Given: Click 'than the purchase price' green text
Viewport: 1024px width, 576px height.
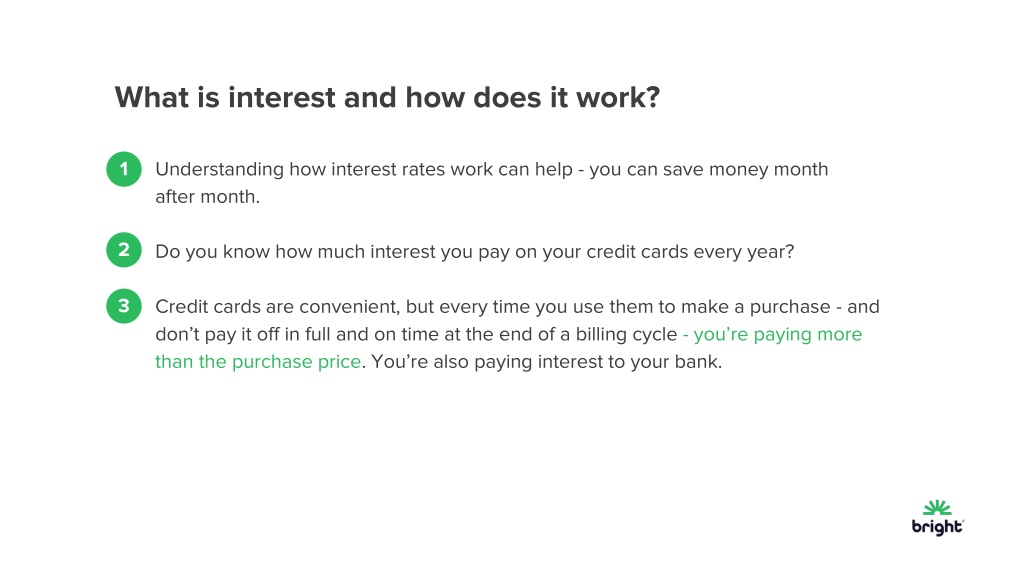Looking at the screenshot, I should 258,362.
